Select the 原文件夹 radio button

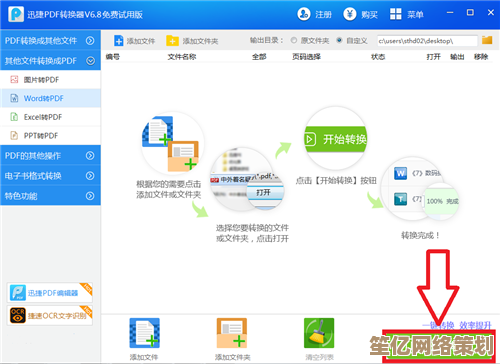click(294, 40)
